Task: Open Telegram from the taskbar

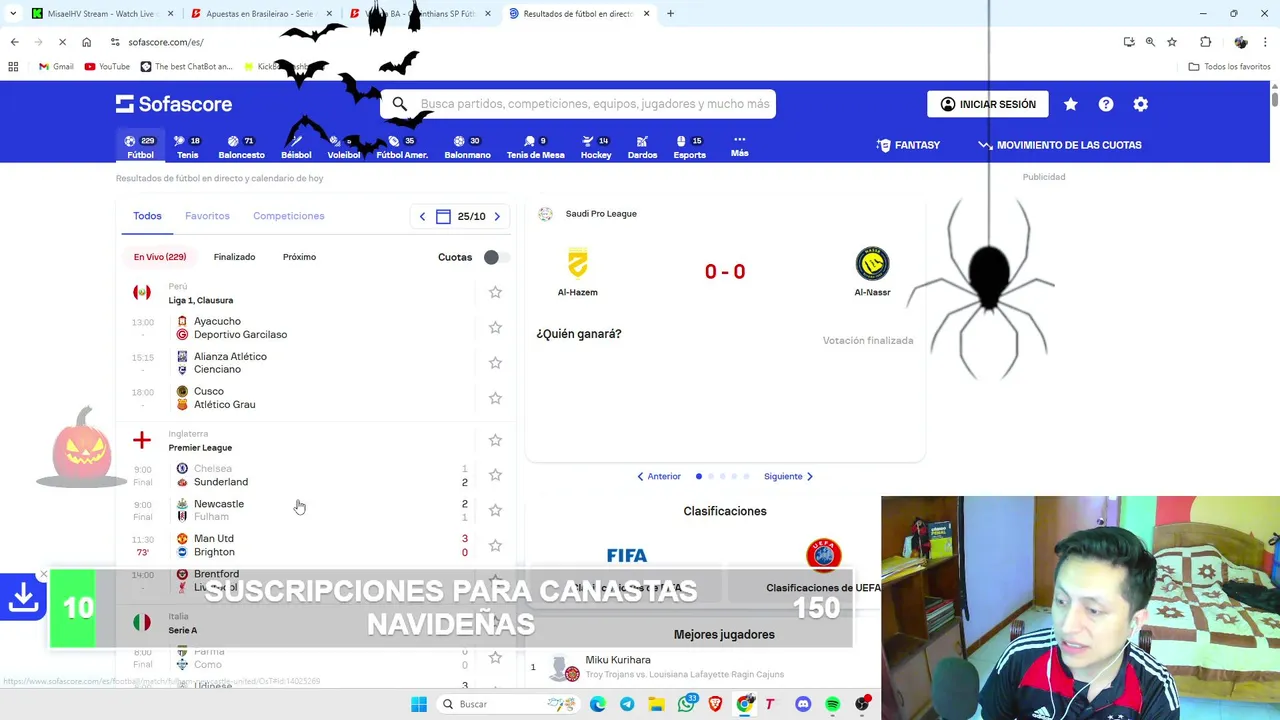Action: pyautogui.click(x=627, y=704)
